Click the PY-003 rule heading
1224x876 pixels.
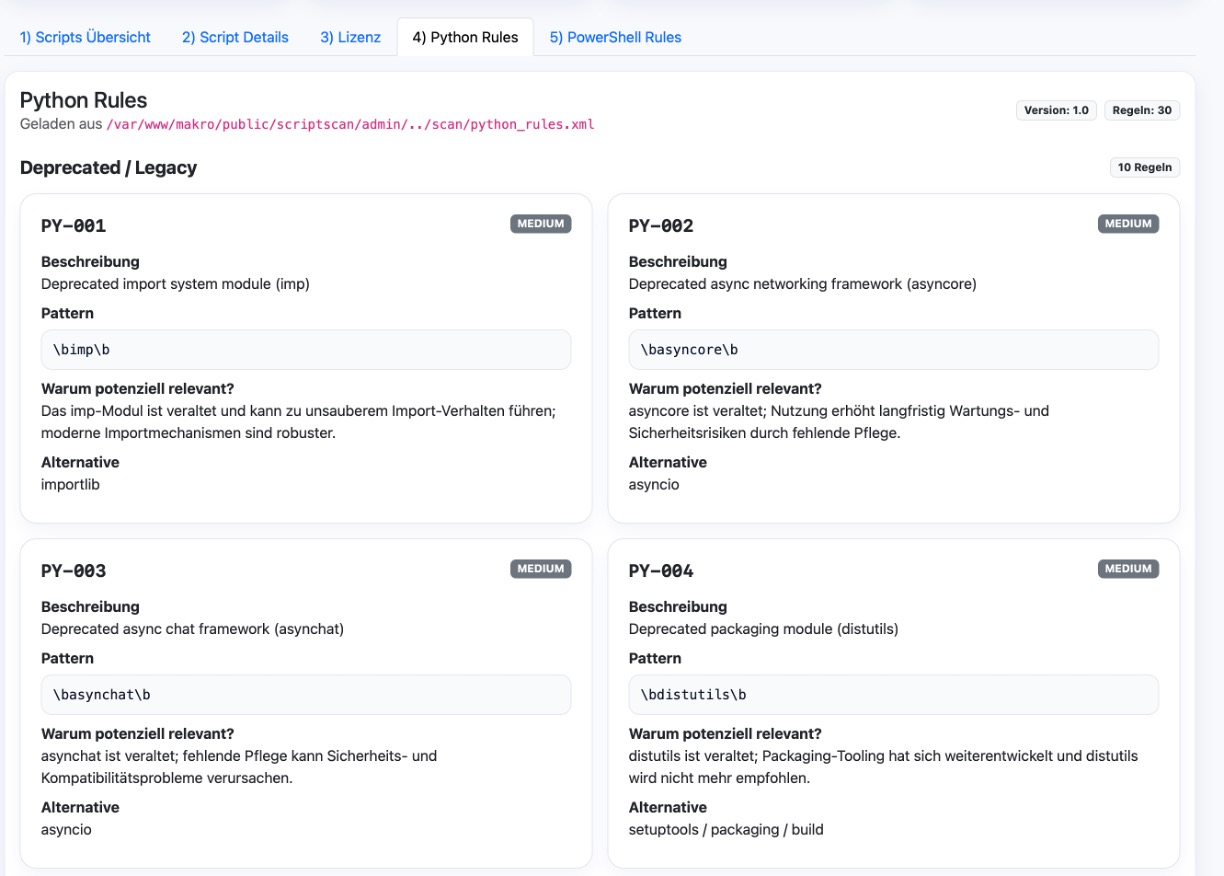coord(73,571)
